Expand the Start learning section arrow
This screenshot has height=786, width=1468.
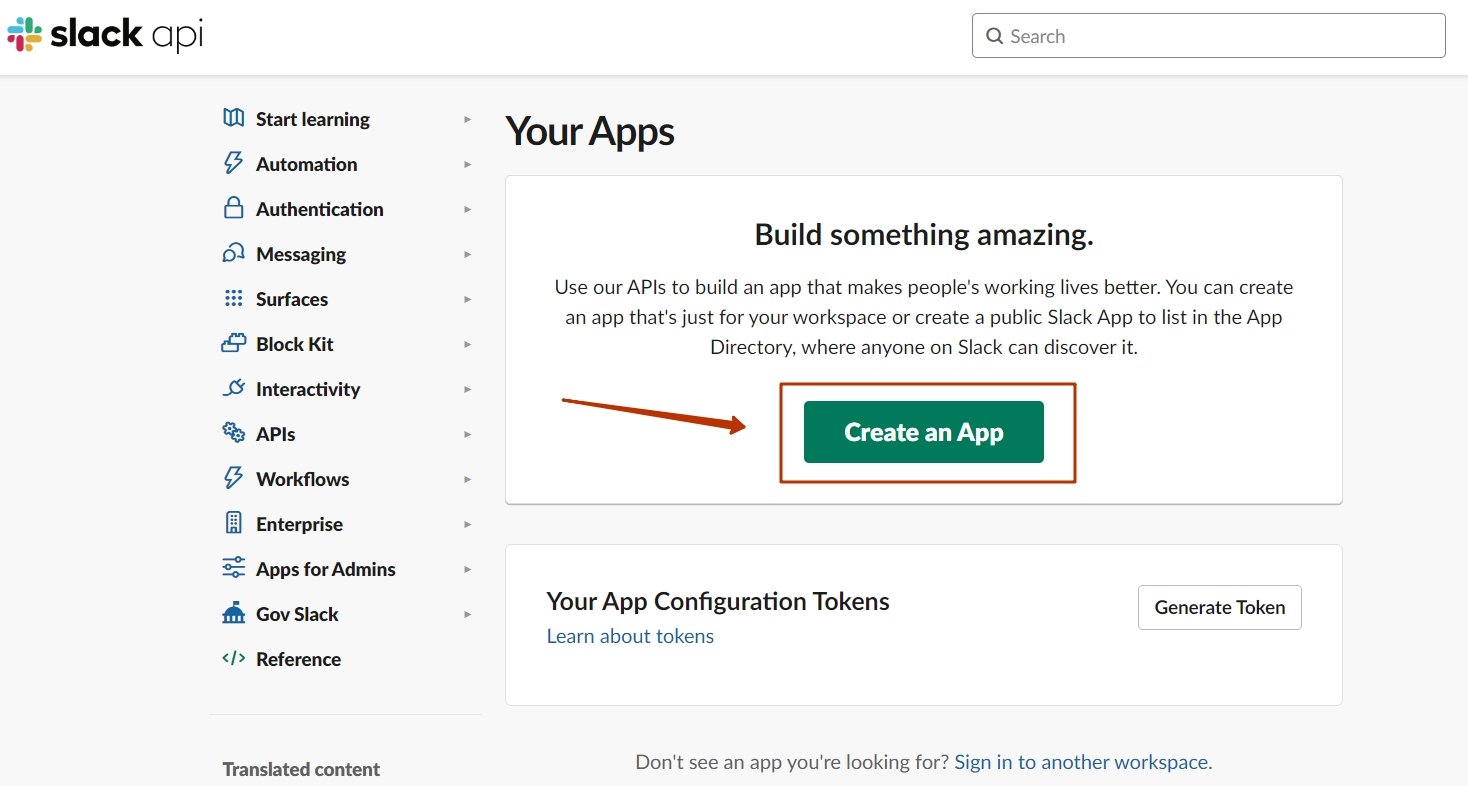click(x=467, y=119)
